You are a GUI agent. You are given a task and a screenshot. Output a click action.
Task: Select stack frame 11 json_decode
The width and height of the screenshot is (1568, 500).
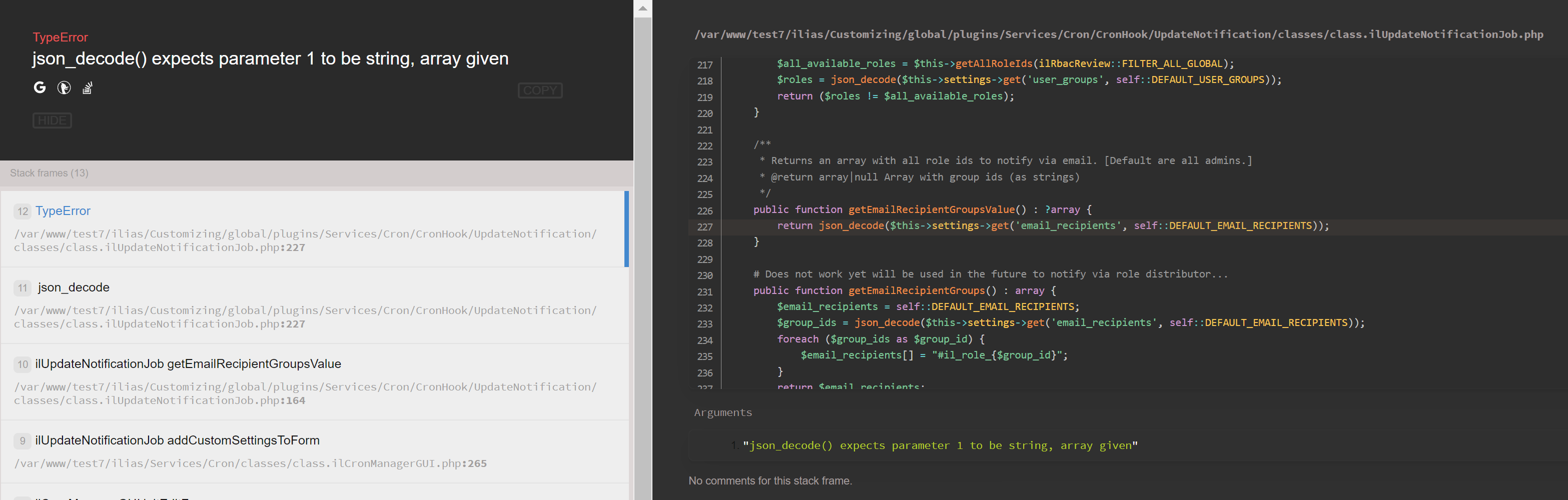coord(73,287)
